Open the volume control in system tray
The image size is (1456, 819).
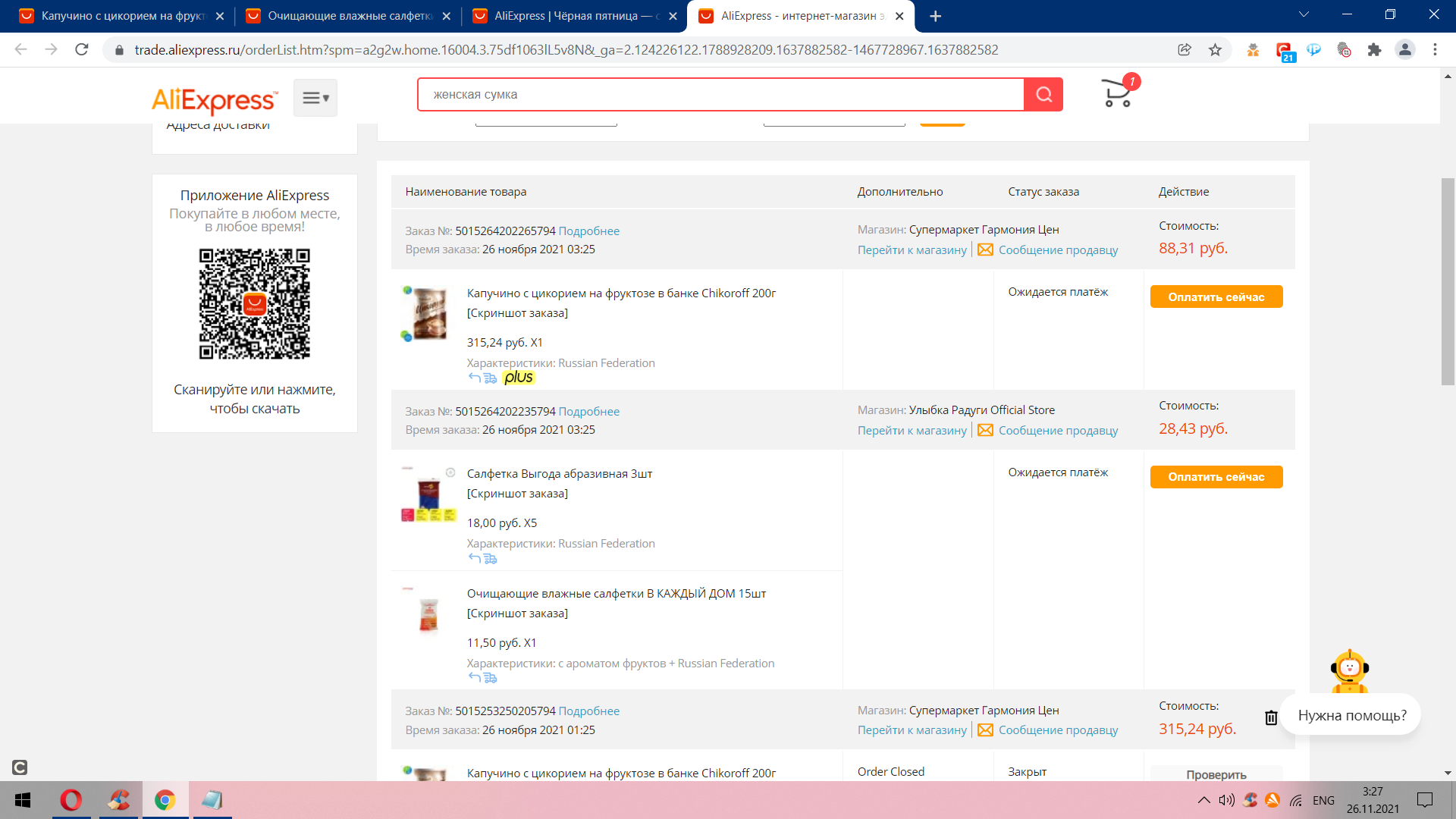[x=1226, y=800]
